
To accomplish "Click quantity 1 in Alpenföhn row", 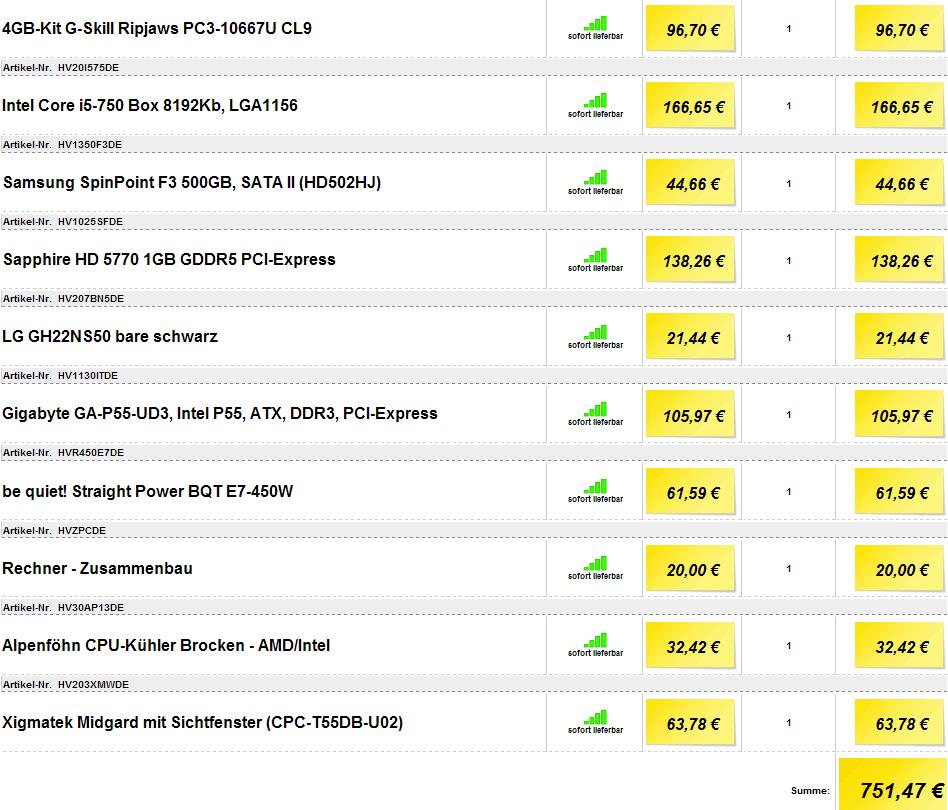I will (789, 646).
